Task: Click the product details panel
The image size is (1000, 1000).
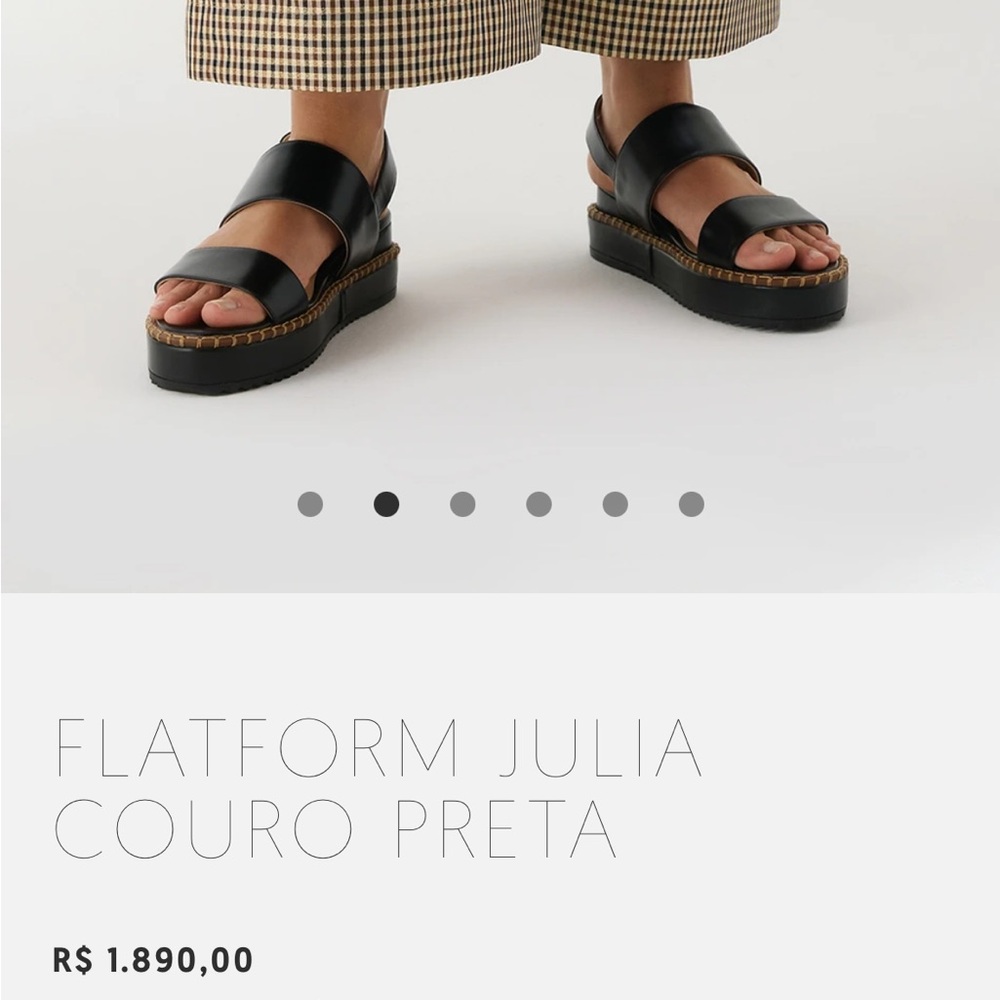Action: click(500, 800)
